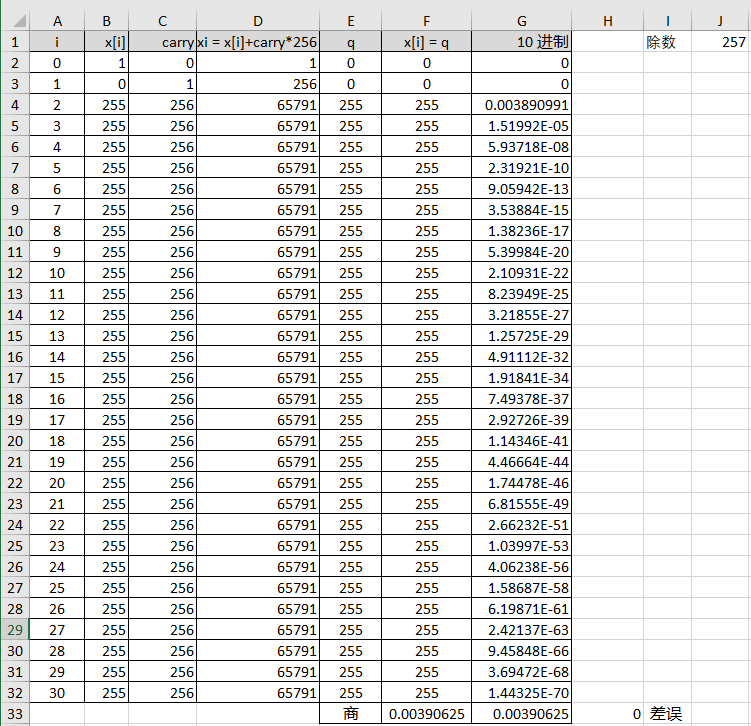This screenshot has height=726, width=751.
Task: Select column H header
Action: [607, 21]
